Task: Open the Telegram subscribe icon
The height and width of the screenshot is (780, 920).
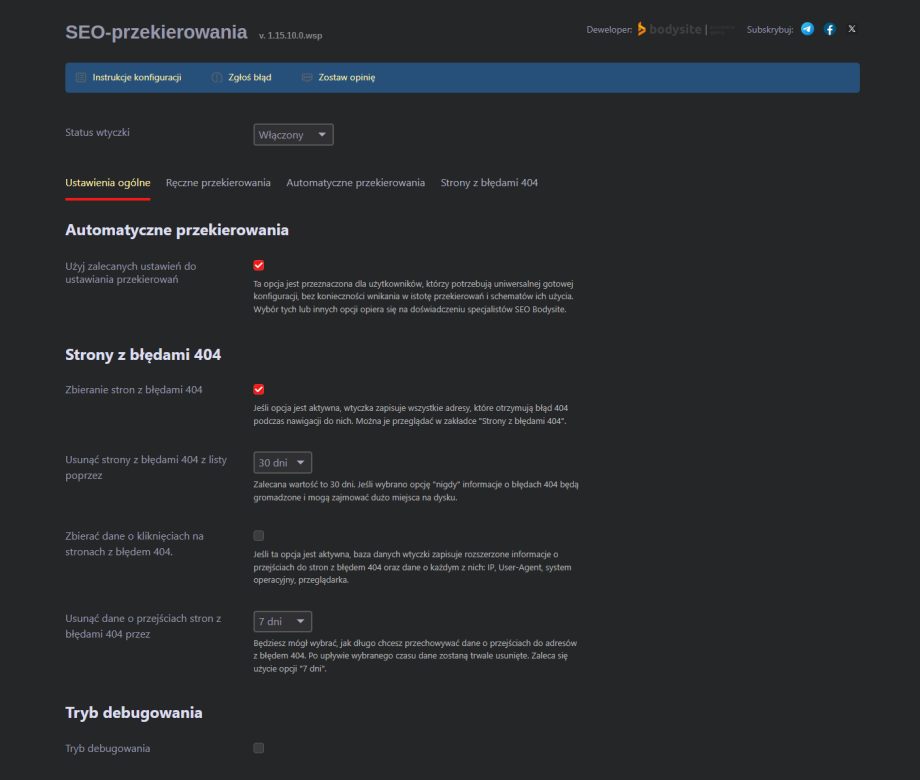Action: point(807,29)
